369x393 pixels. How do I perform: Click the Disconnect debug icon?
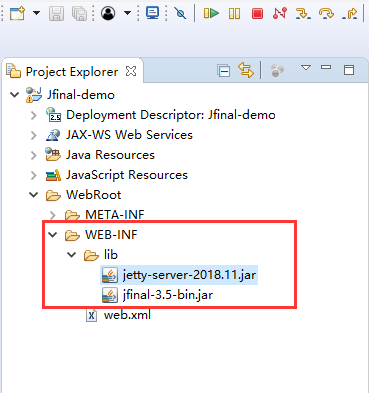coord(280,13)
